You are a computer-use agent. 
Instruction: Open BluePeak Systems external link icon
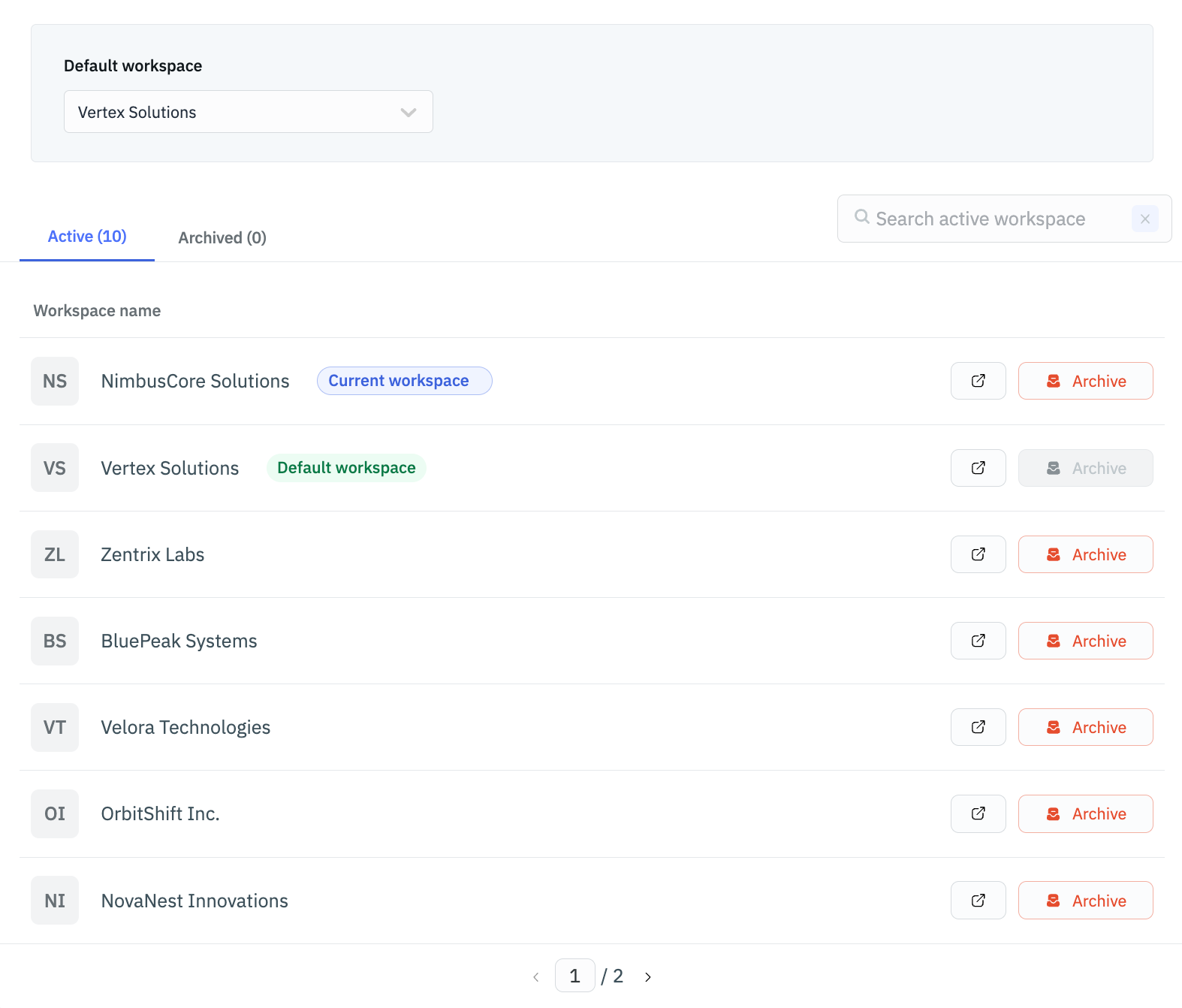(978, 641)
